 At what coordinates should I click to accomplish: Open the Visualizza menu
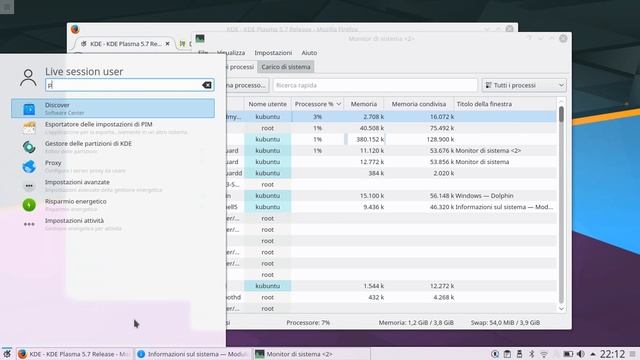[231, 53]
